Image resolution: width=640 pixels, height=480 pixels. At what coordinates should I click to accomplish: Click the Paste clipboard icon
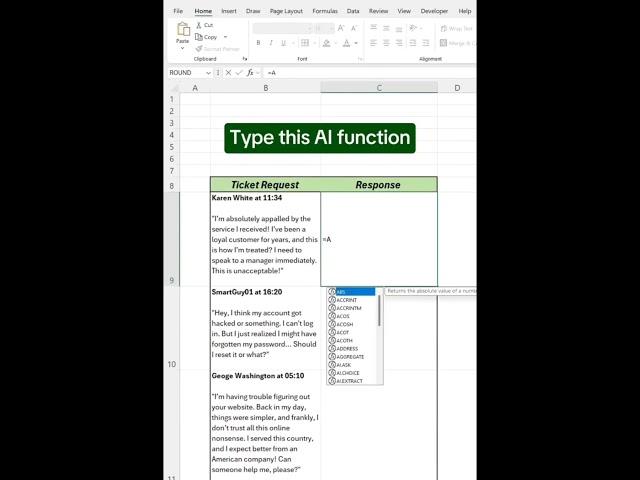[183, 29]
